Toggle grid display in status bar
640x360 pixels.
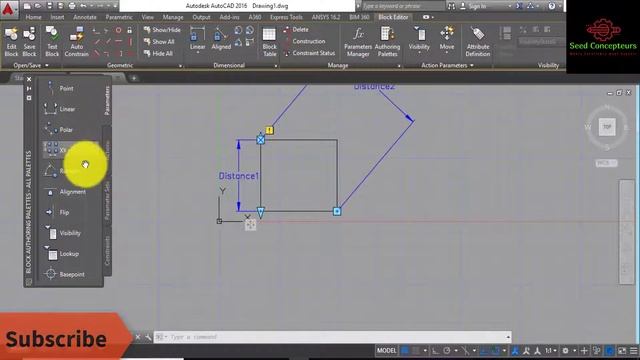[404, 351]
